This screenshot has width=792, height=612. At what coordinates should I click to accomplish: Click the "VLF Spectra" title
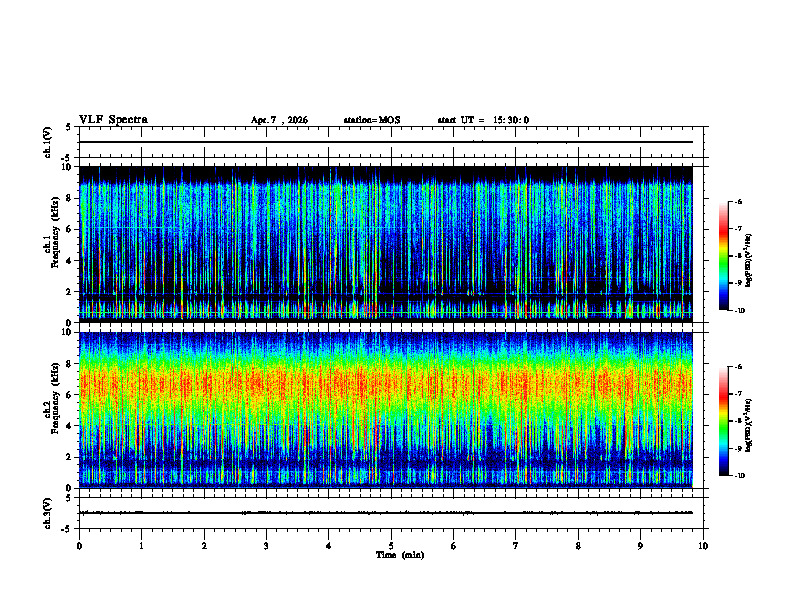coord(113,120)
